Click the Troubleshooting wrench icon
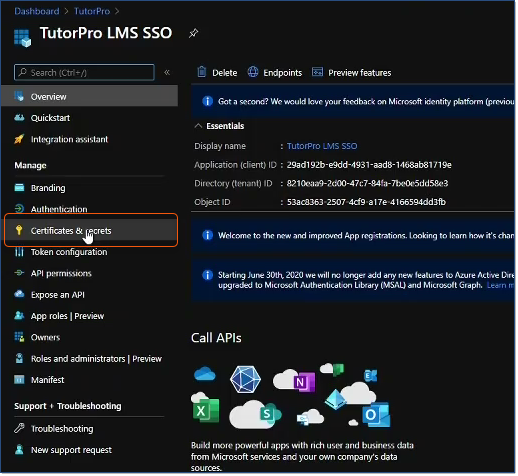518x476 pixels. click(19, 428)
